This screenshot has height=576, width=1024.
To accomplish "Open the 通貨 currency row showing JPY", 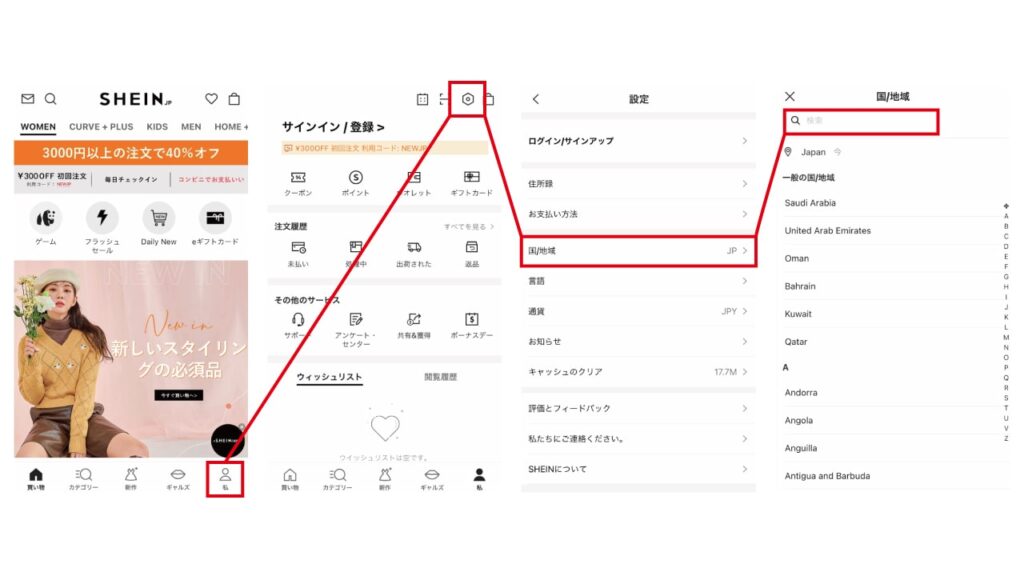I will (x=638, y=312).
